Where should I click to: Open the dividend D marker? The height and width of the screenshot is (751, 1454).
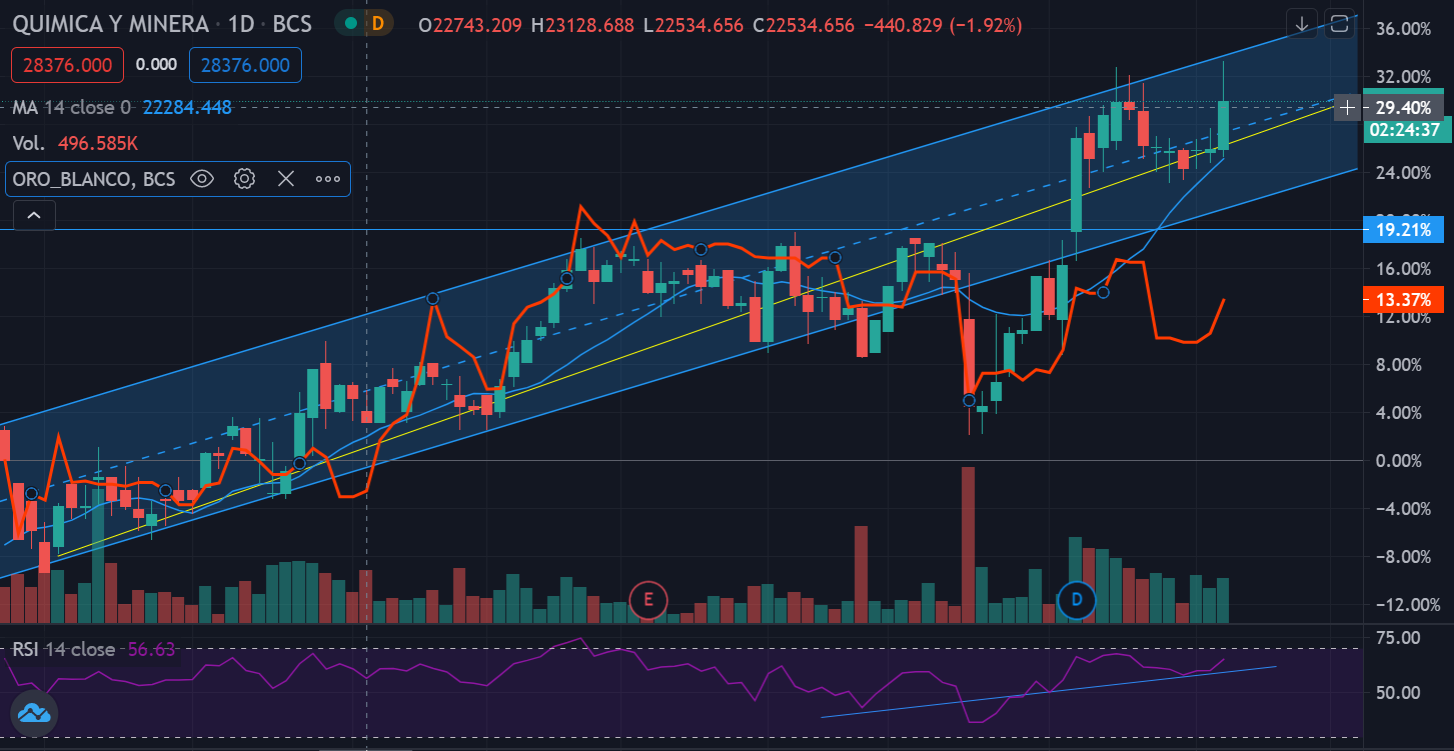coord(1077,600)
